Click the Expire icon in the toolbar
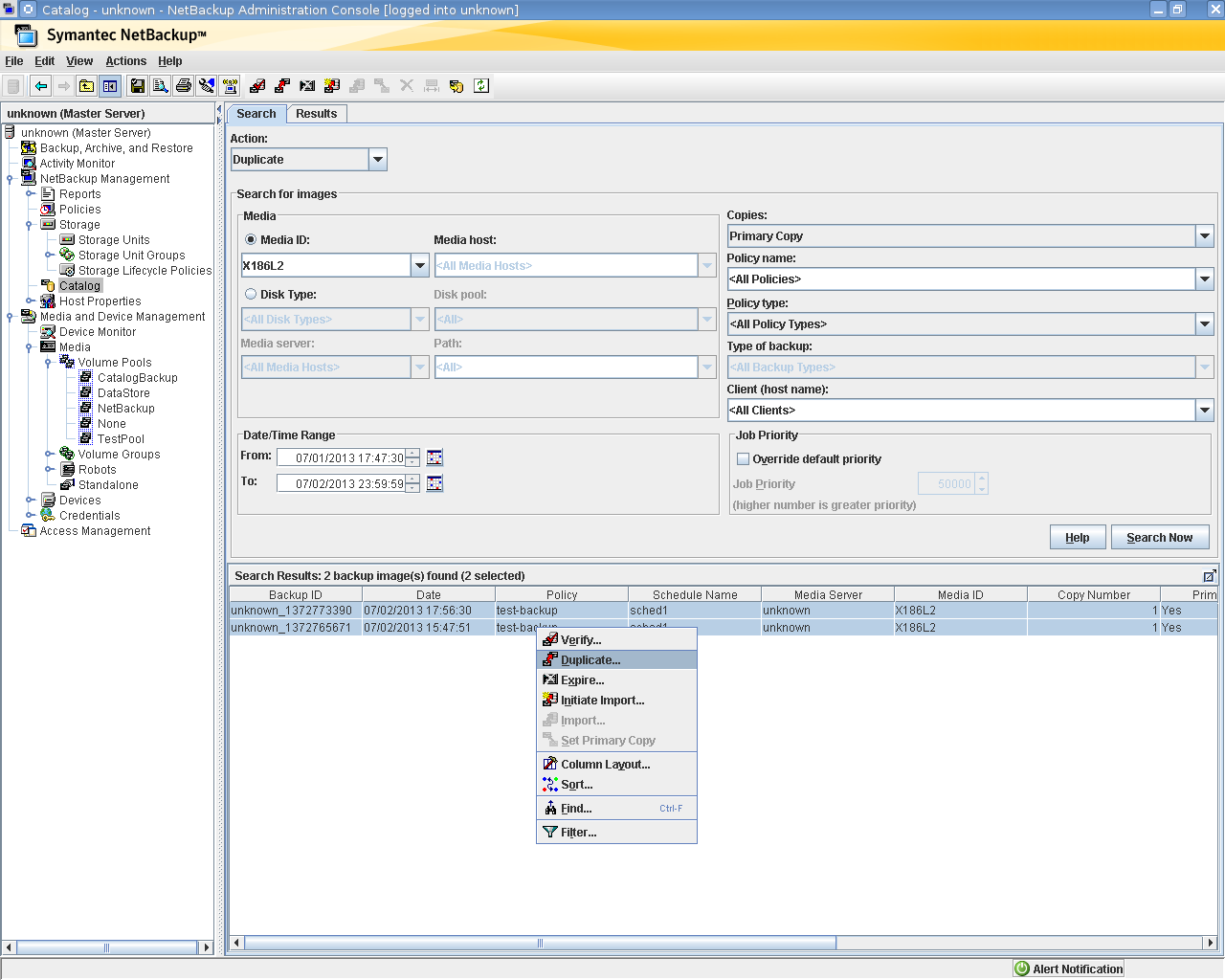1225x980 pixels. point(307,86)
